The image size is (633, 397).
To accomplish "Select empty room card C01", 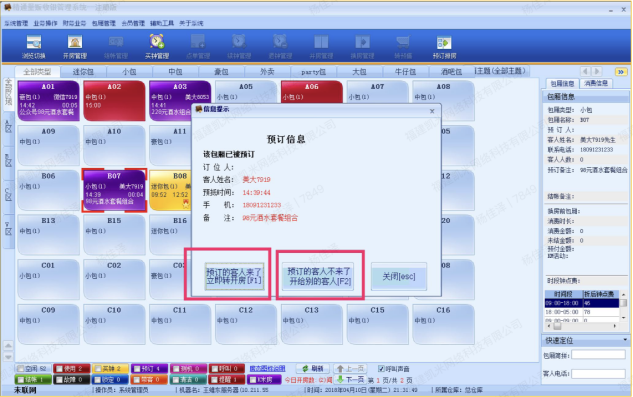I will (48, 279).
